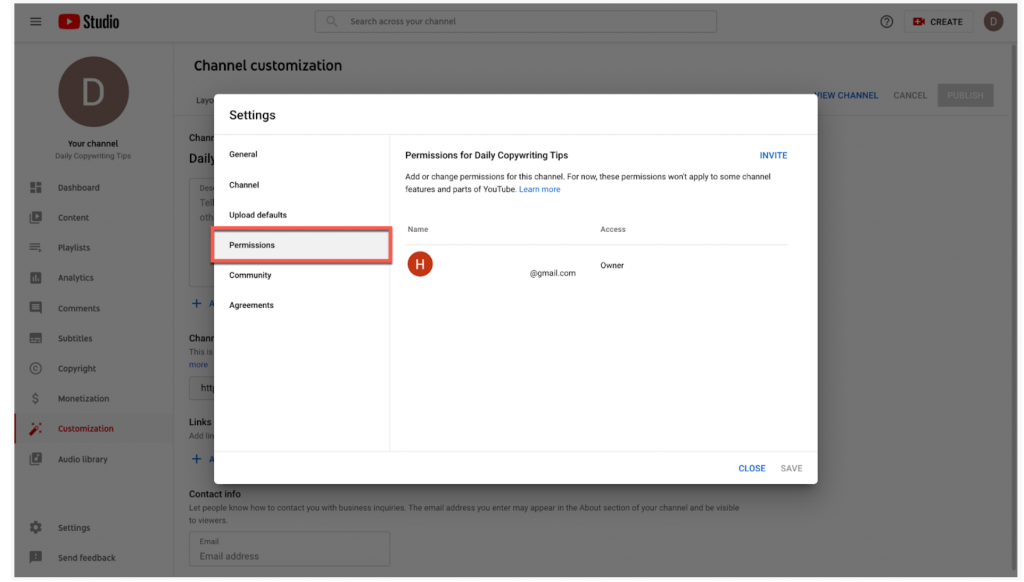Viewport: 1024px width, 582px height.
Task: Open Monetization in the sidebar
Action: coord(84,398)
